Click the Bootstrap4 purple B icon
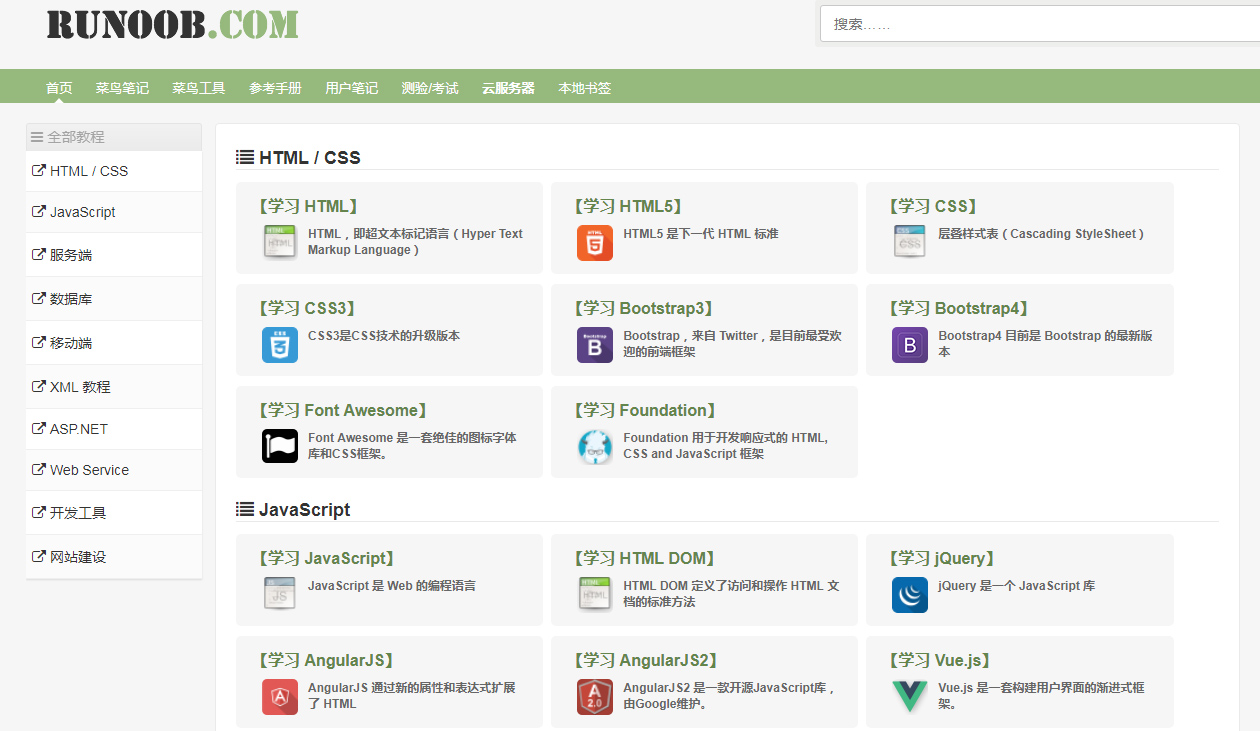Viewport: 1260px width, 731px height. click(x=909, y=345)
